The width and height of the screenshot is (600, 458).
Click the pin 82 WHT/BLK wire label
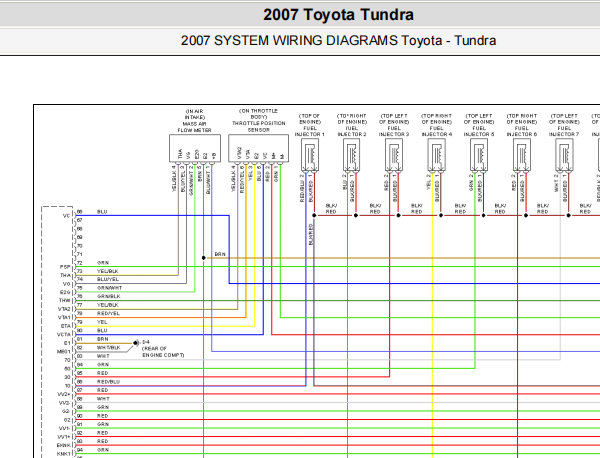pyautogui.click(x=109, y=348)
